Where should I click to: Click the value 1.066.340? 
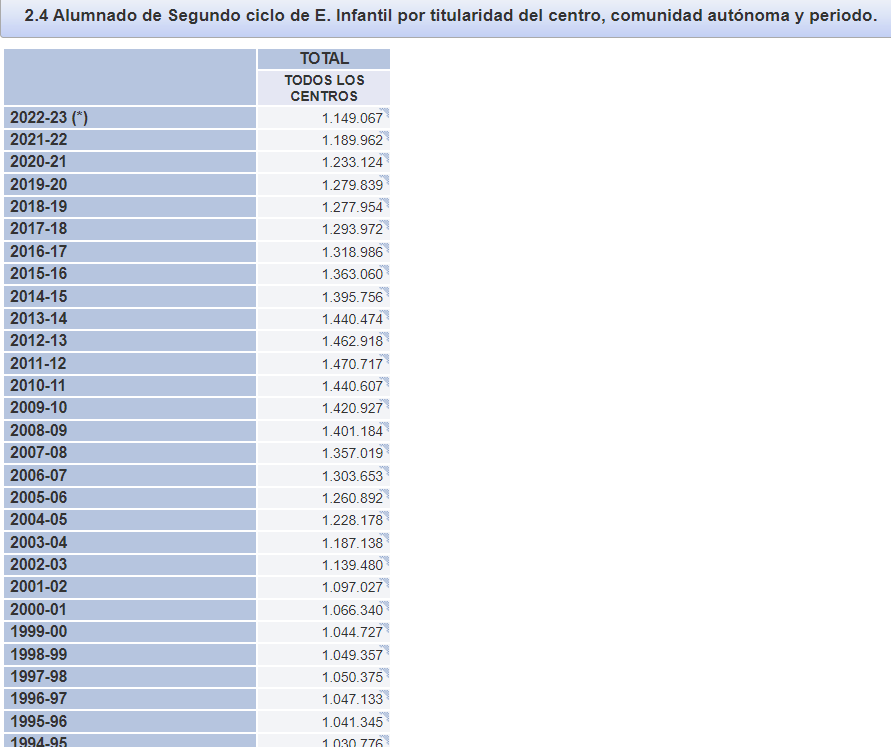[353, 610]
